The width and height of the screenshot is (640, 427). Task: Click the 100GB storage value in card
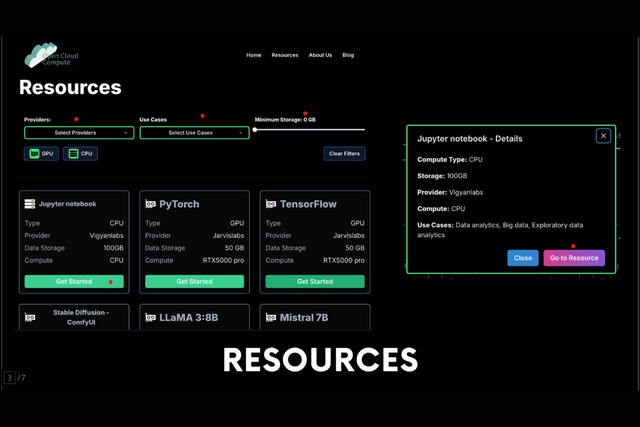(x=113, y=248)
